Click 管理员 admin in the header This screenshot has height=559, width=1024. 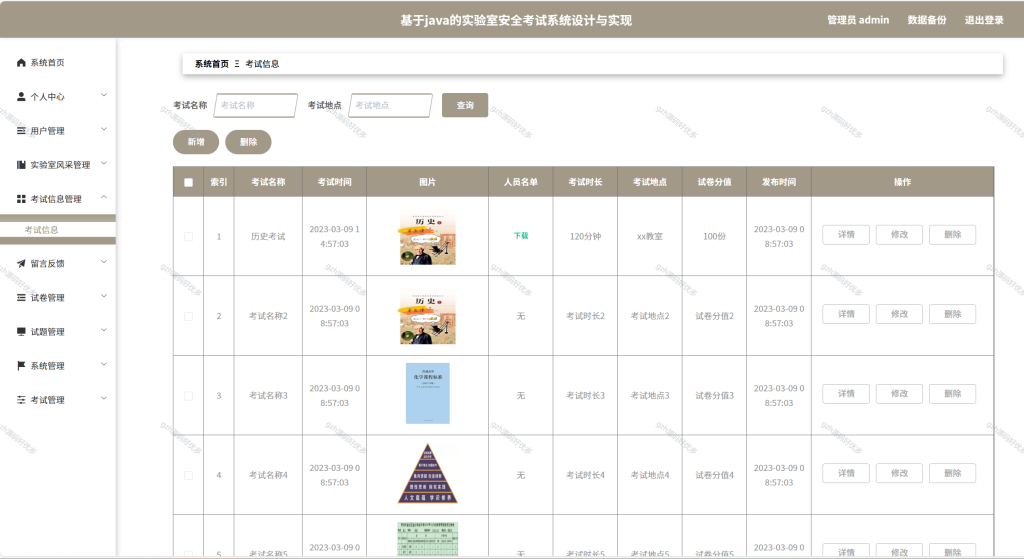(858, 20)
